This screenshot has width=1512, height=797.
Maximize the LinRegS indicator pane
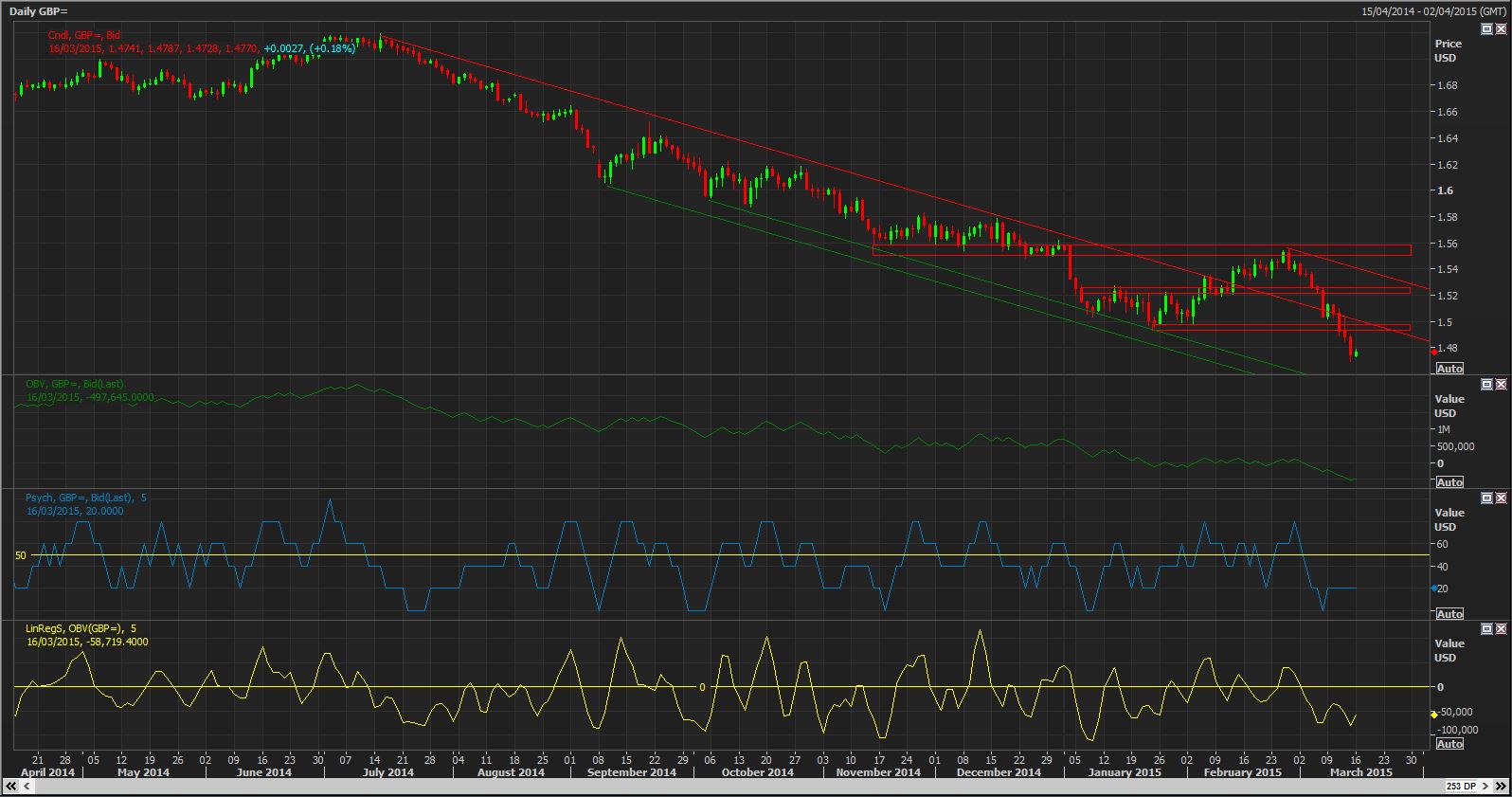click(x=1486, y=628)
